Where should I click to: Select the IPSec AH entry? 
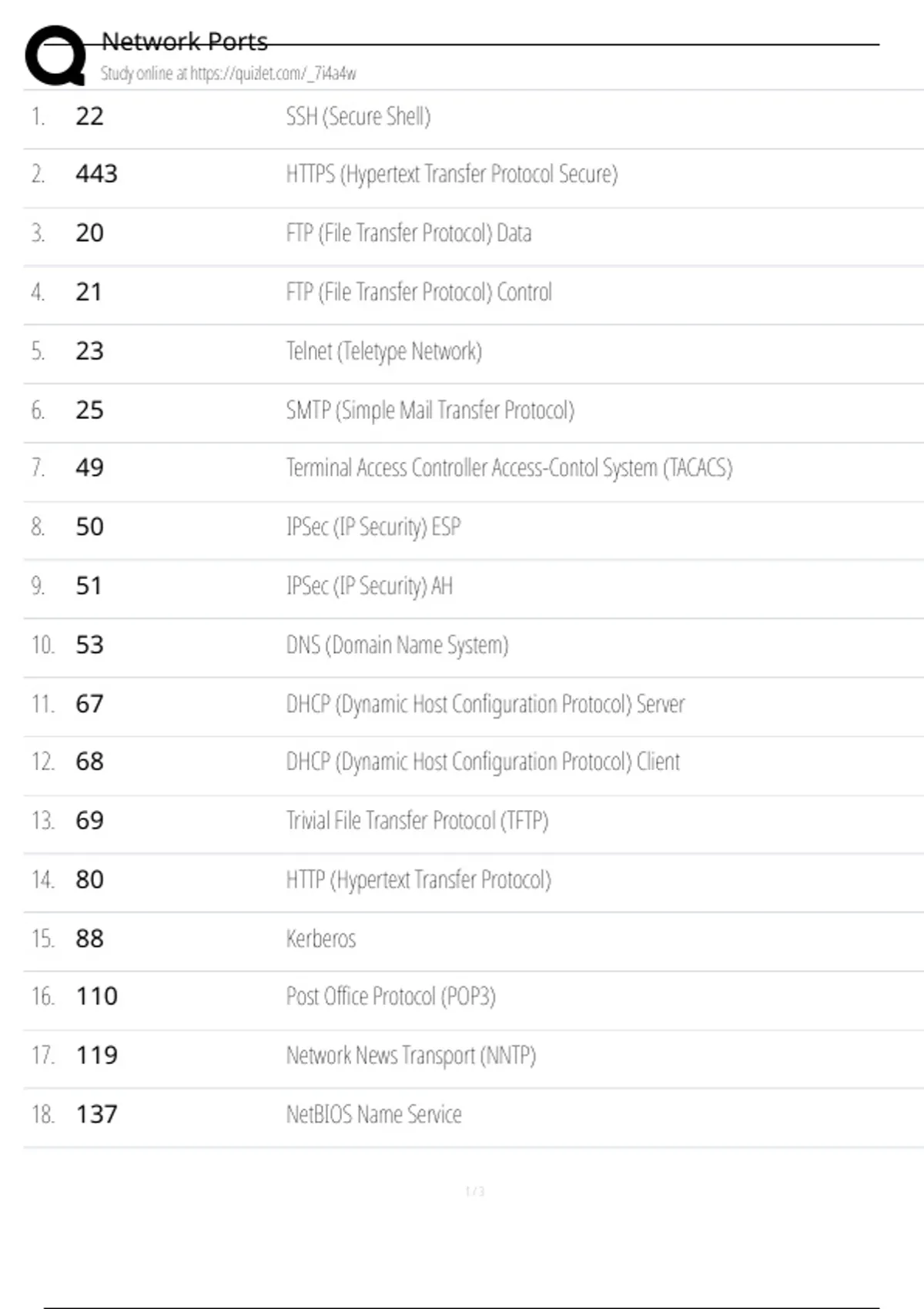tap(370, 587)
